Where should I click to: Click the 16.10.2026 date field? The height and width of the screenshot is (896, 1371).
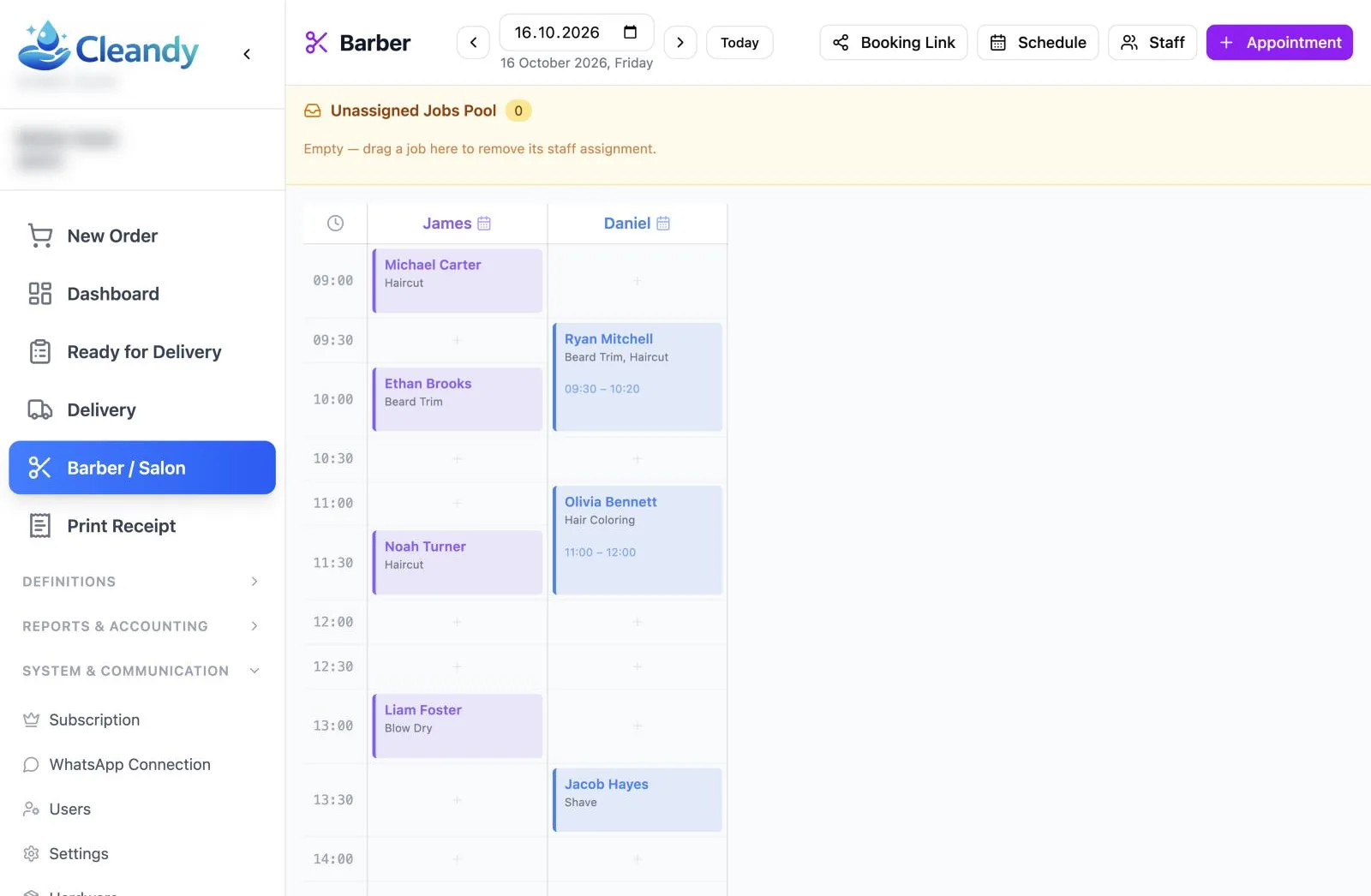point(577,33)
